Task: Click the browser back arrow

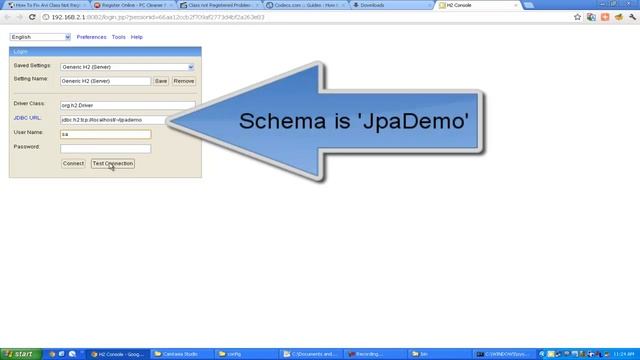Action: [7, 17]
